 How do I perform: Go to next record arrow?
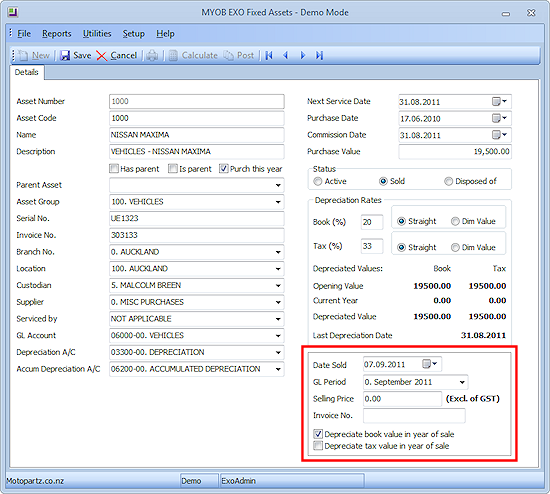303,55
